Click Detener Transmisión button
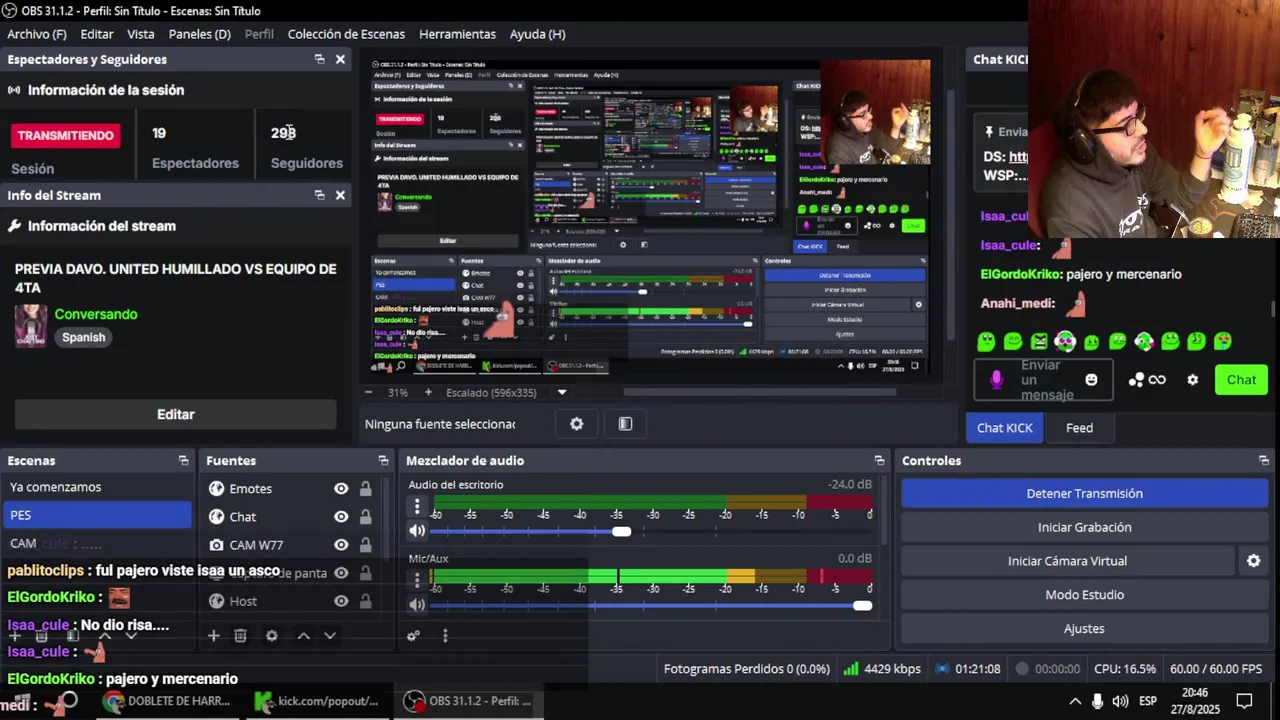1280x720 pixels. pyautogui.click(x=1084, y=493)
